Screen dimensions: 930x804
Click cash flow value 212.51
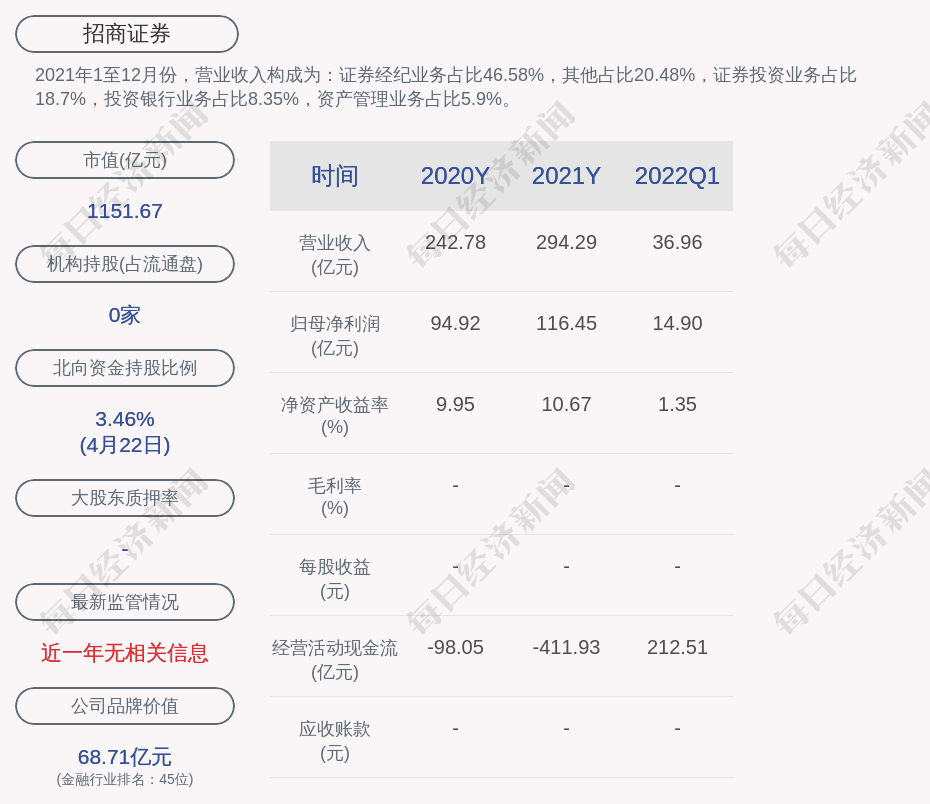[x=677, y=647]
